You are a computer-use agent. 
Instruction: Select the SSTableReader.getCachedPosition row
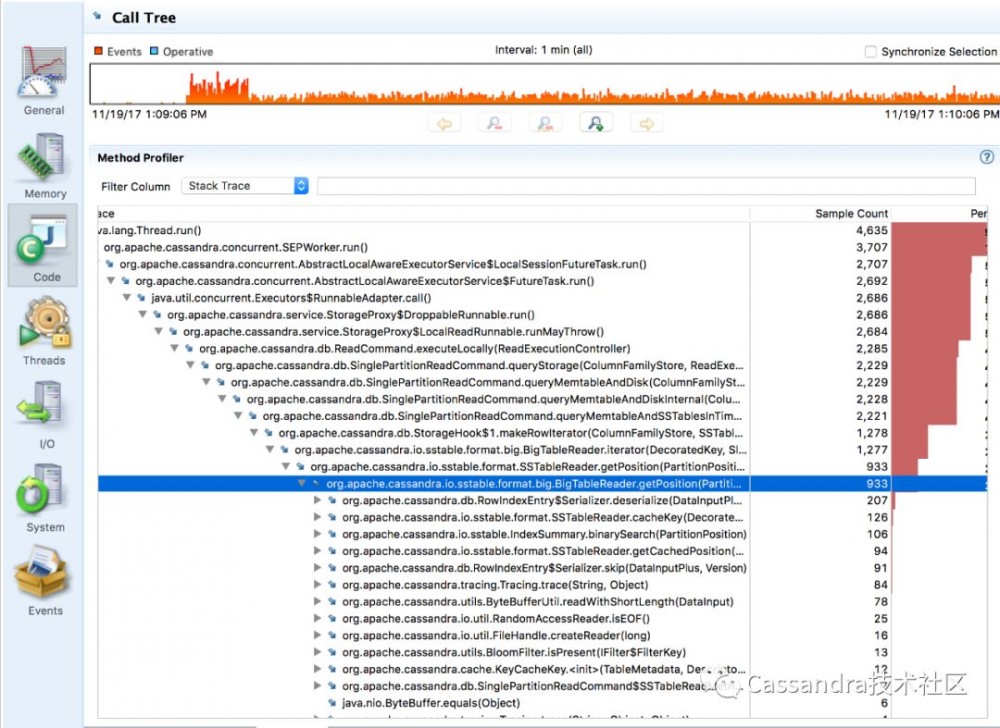(x=542, y=551)
